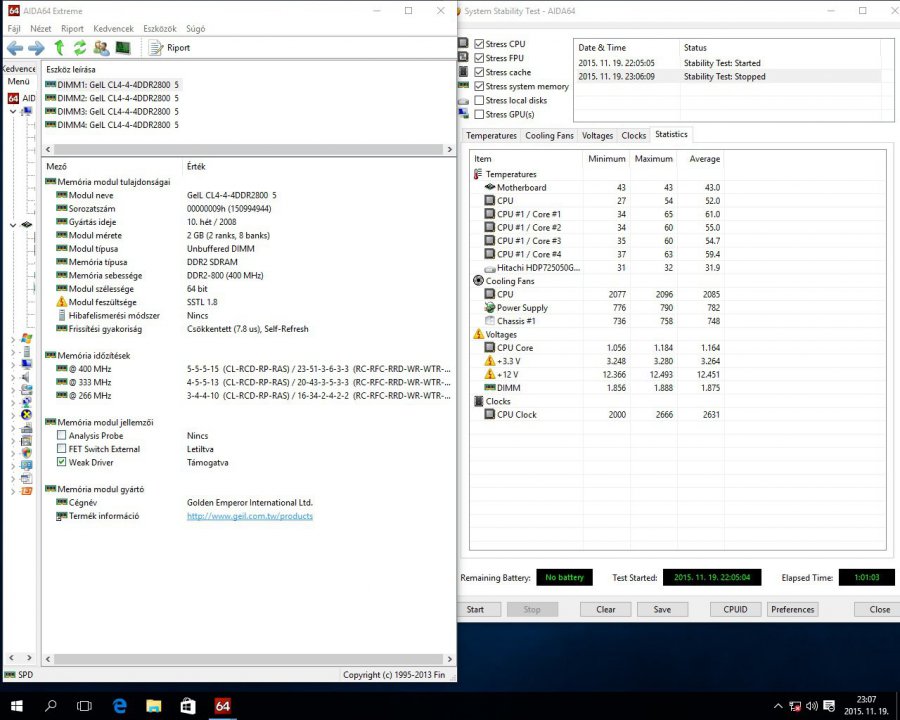Select the Windows logo operating system tree icon
The height and width of the screenshot is (720, 900).
click(26, 339)
